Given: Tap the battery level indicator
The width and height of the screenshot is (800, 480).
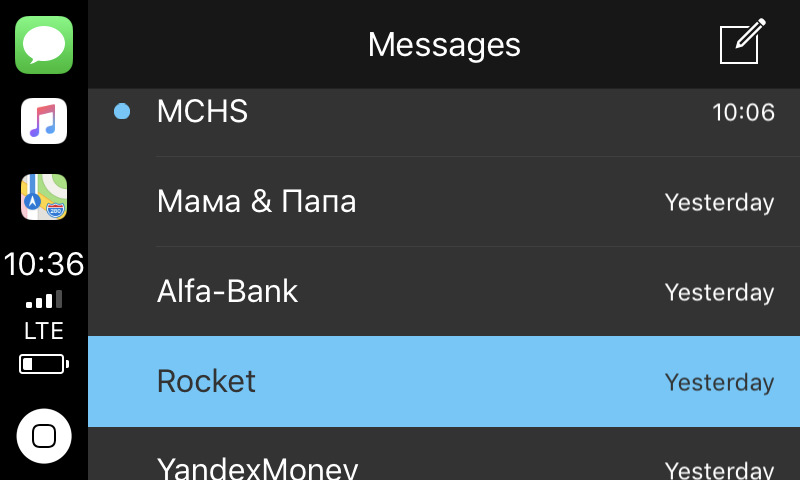Looking at the screenshot, I should (44, 364).
